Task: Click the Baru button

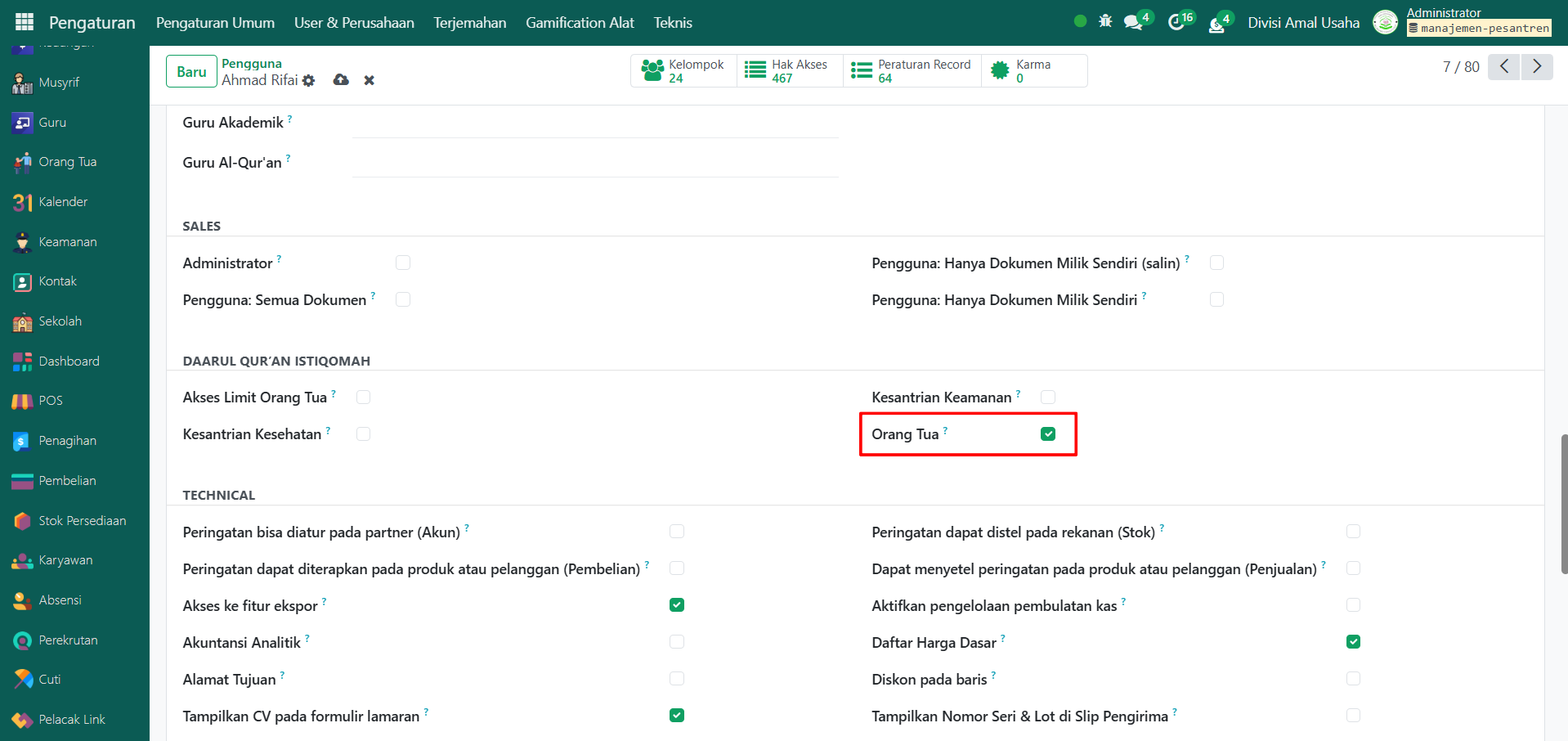Action: point(191,72)
